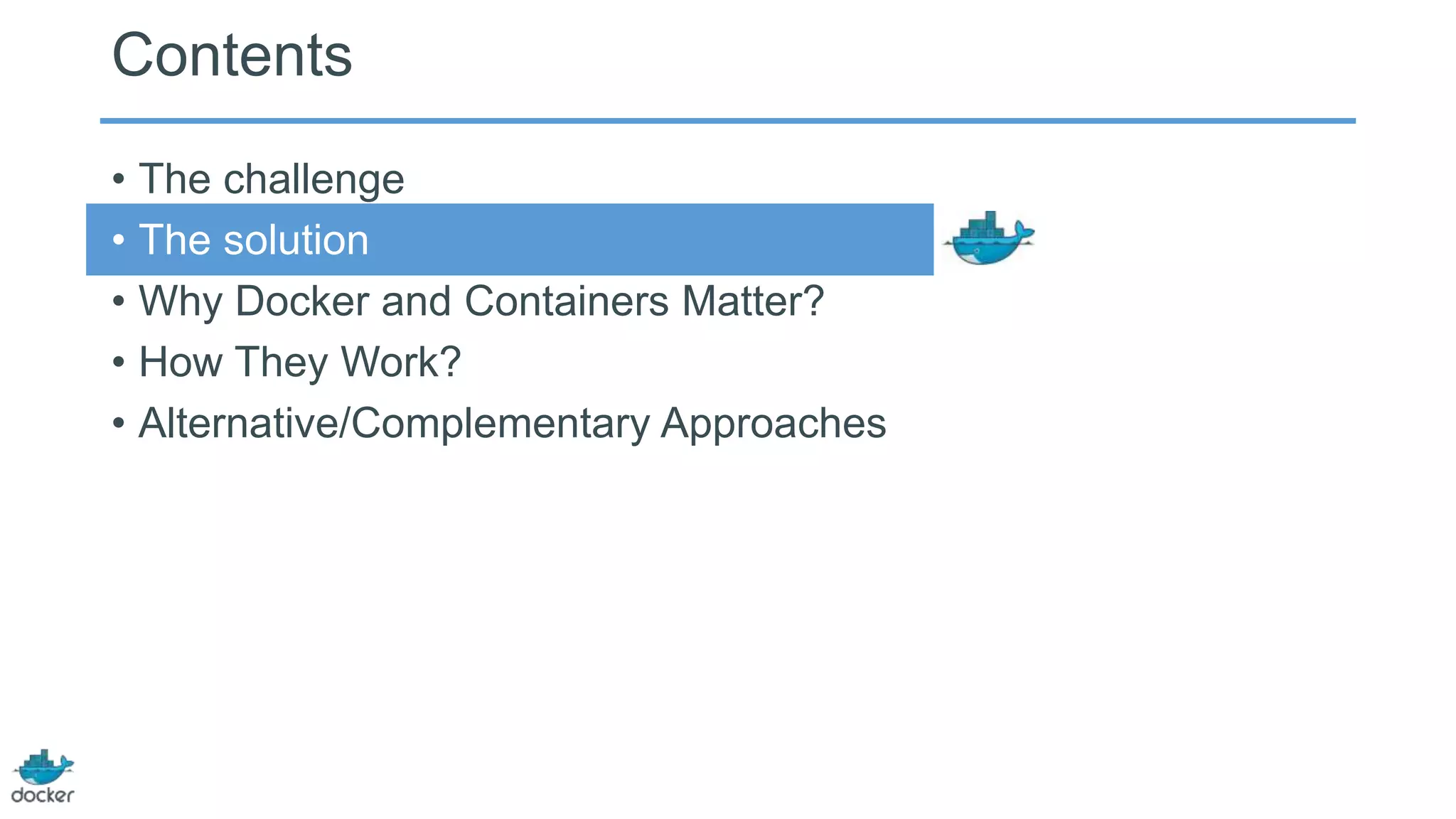Click the word 'Matter?' in third bullet
The width and height of the screenshot is (1456, 819).
[753, 301]
